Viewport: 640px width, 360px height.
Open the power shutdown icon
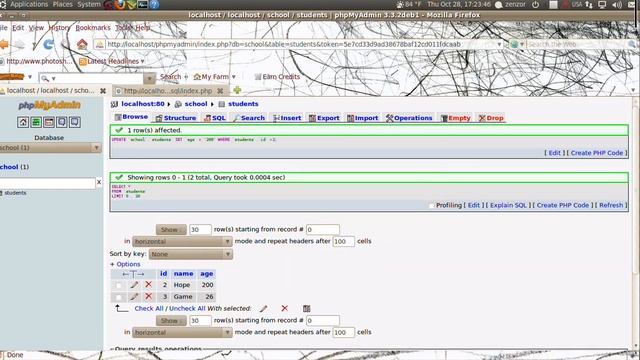click(536, 4)
